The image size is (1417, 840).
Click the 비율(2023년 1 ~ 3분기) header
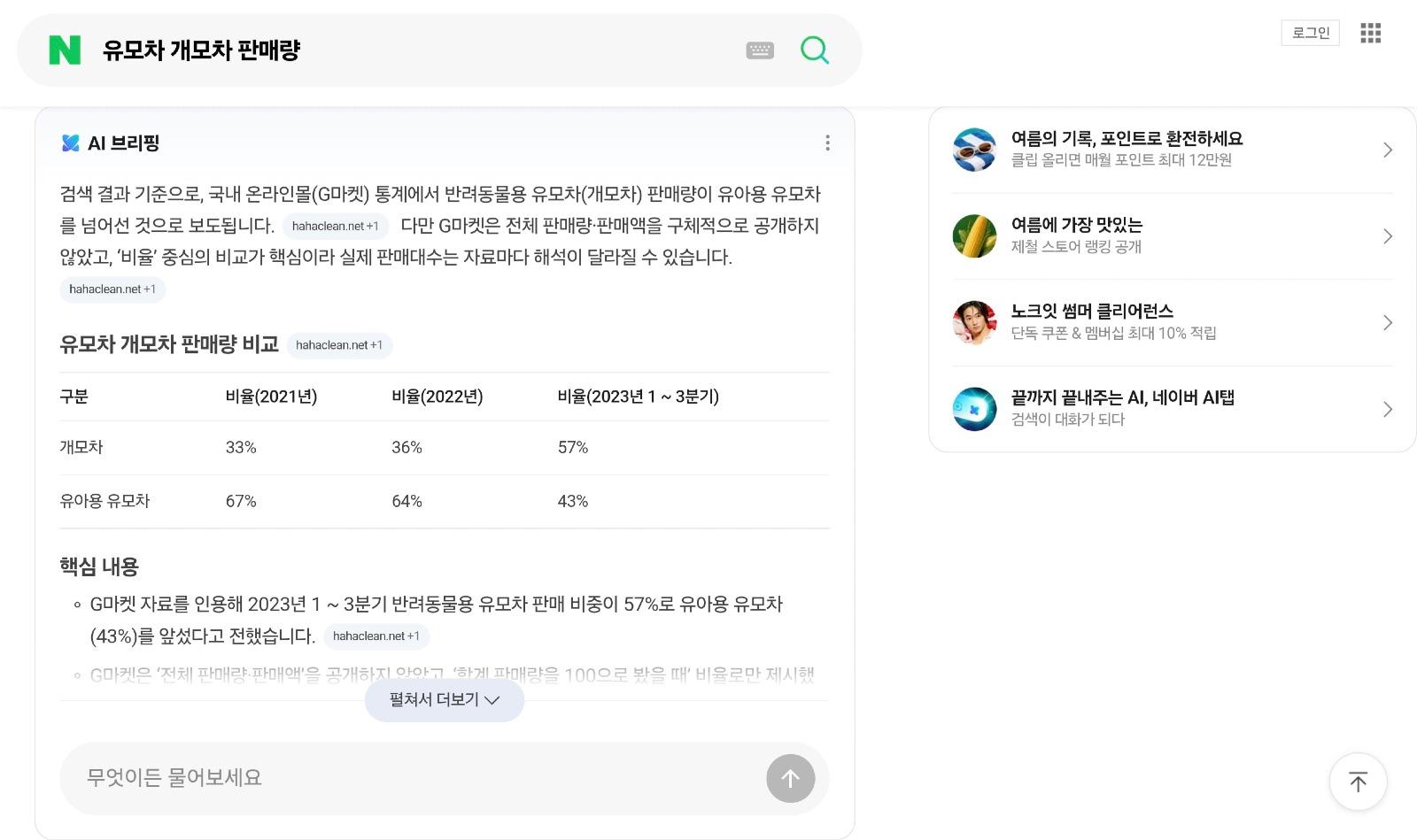639,397
